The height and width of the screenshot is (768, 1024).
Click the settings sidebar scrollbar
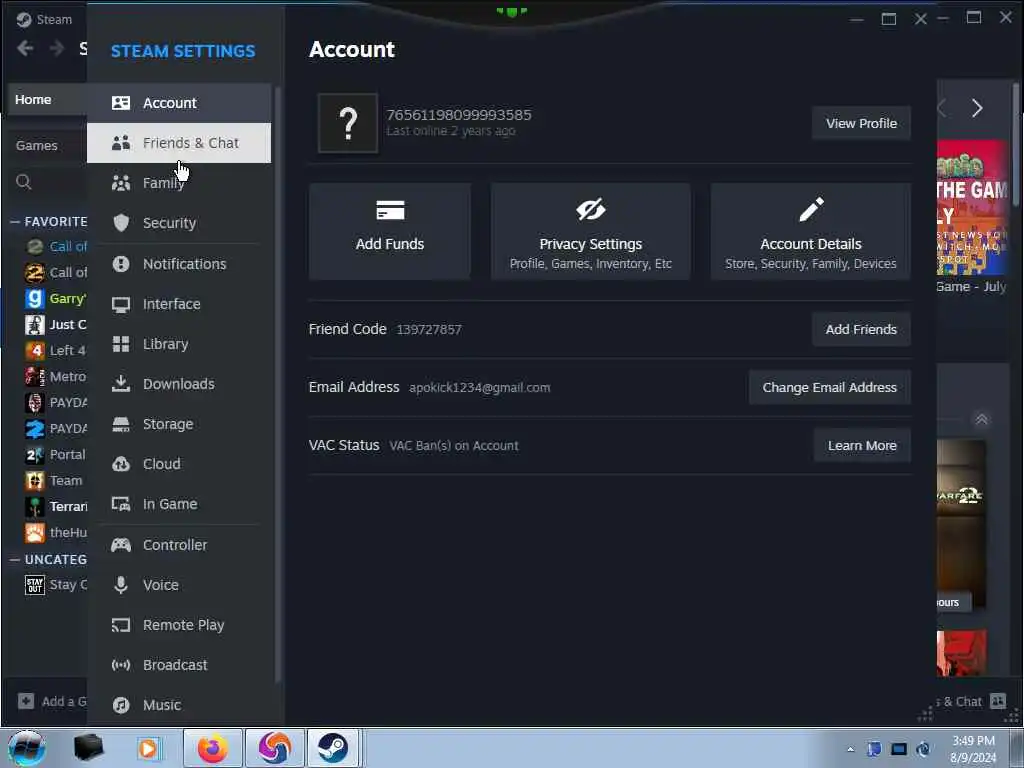[278, 385]
